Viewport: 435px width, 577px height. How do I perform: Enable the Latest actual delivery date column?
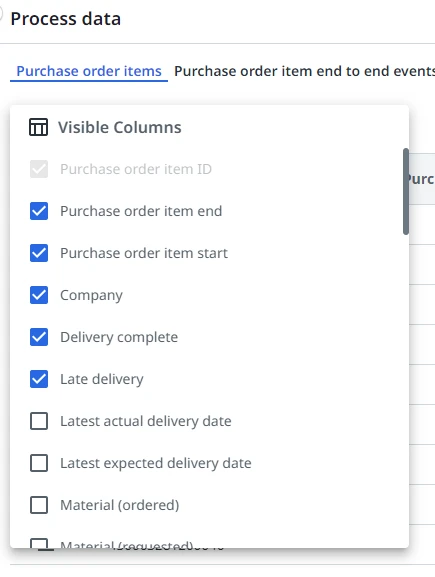(39, 421)
